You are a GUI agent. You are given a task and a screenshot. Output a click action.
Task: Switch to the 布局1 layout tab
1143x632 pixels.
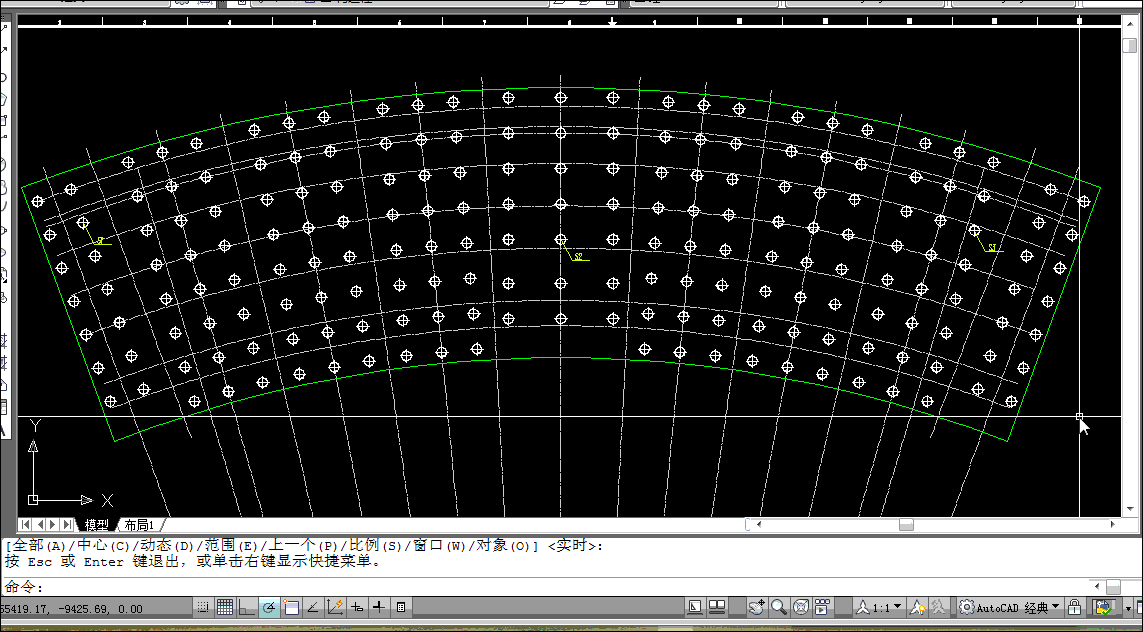(x=139, y=525)
